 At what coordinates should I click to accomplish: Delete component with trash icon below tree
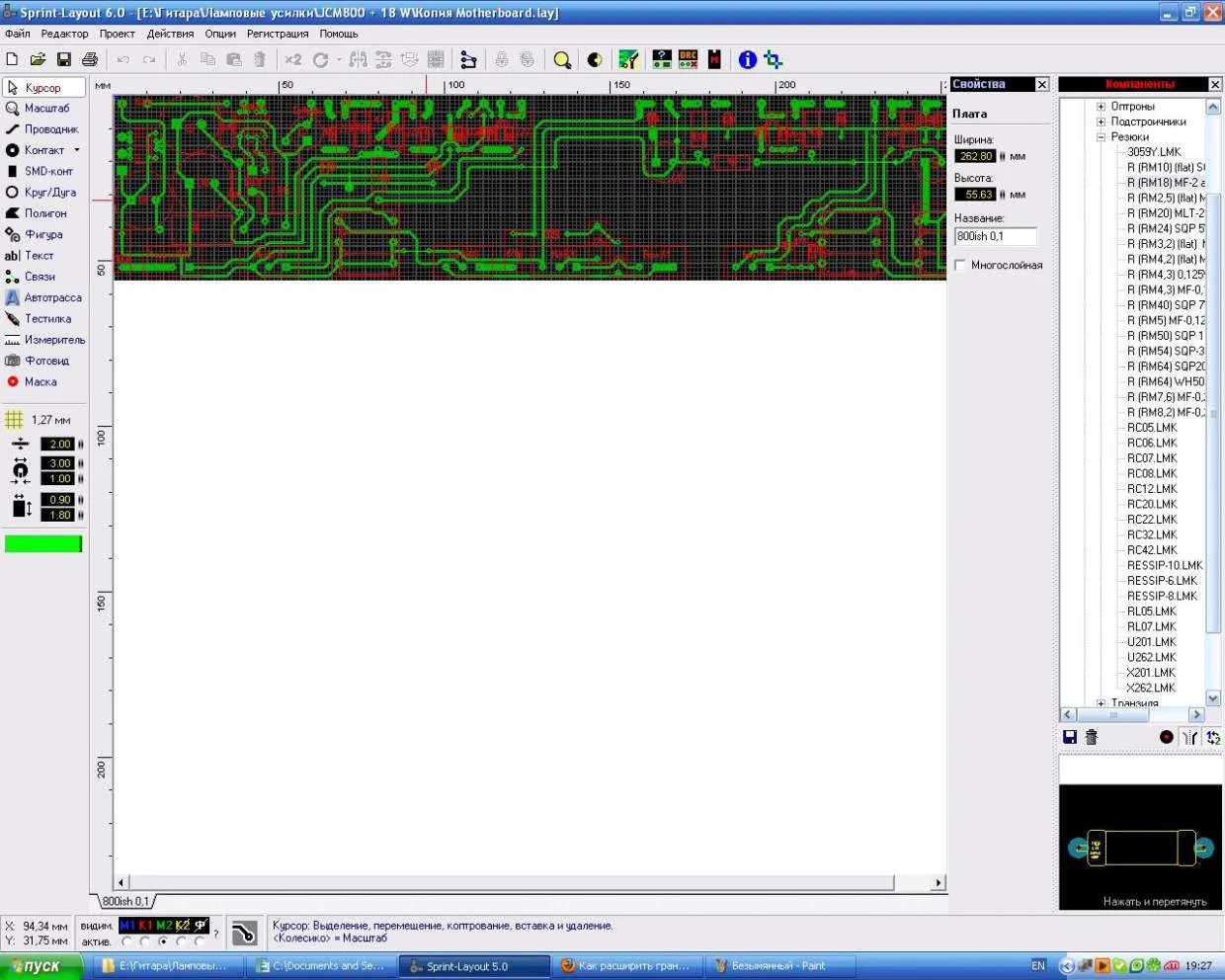pyautogui.click(x=1092, y=737)
